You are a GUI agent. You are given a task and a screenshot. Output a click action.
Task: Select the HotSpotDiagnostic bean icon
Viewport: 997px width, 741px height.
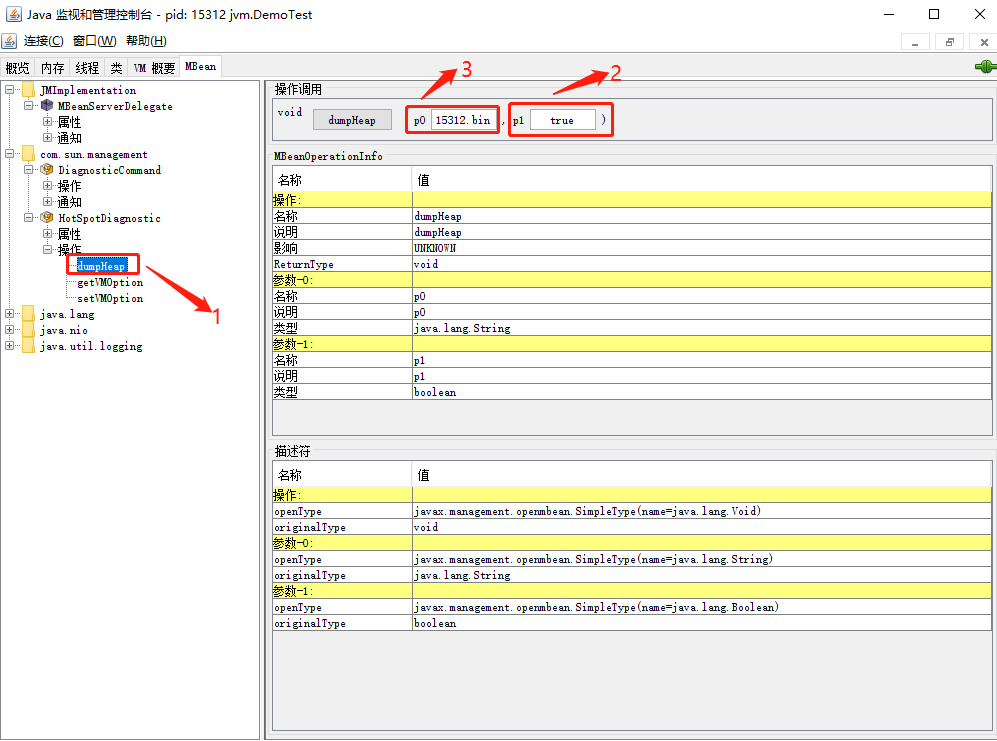pos(47,218)
